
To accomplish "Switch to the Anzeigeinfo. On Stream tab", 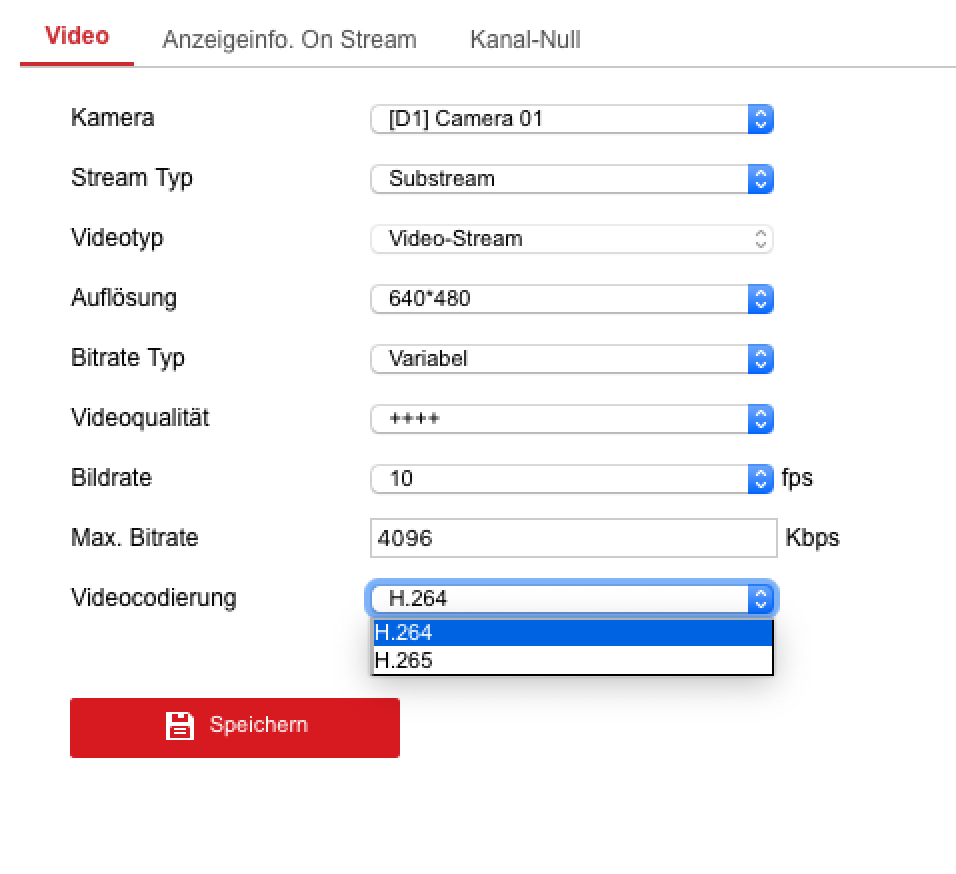I will (x=289, y=39).
